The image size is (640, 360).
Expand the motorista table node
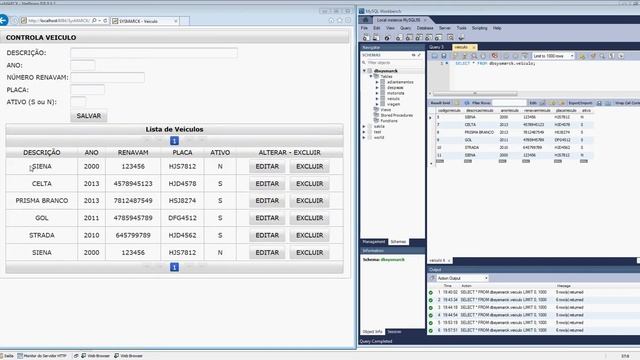point(377,93)
